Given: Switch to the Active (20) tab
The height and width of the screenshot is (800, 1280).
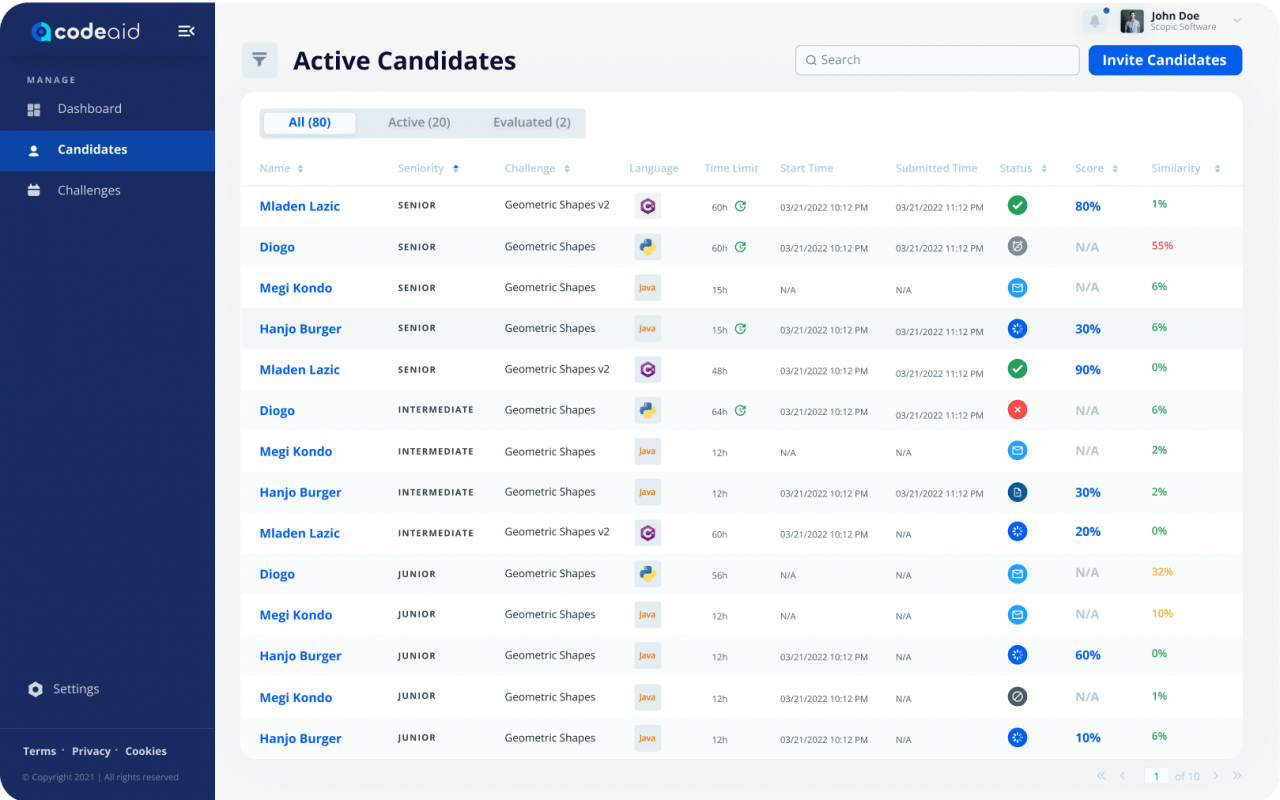Looking at the screenshot, I should coord(419,122).
